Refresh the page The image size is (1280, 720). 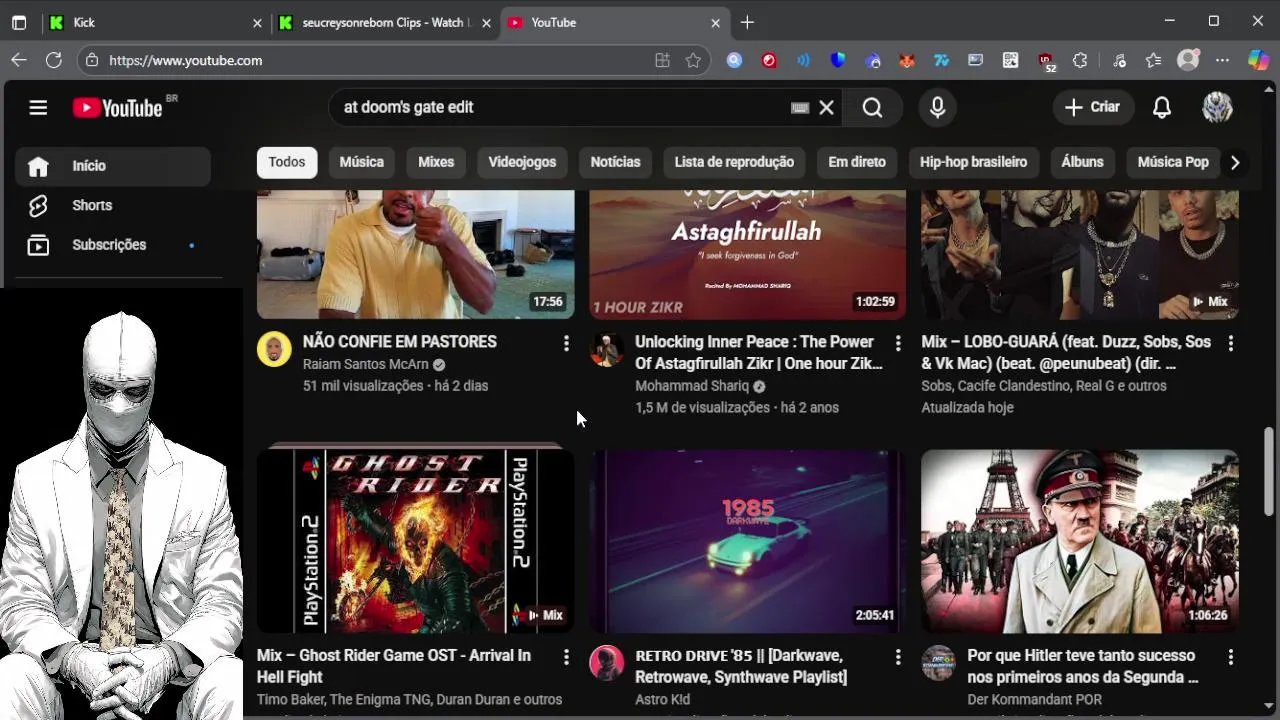click(54, 60)
